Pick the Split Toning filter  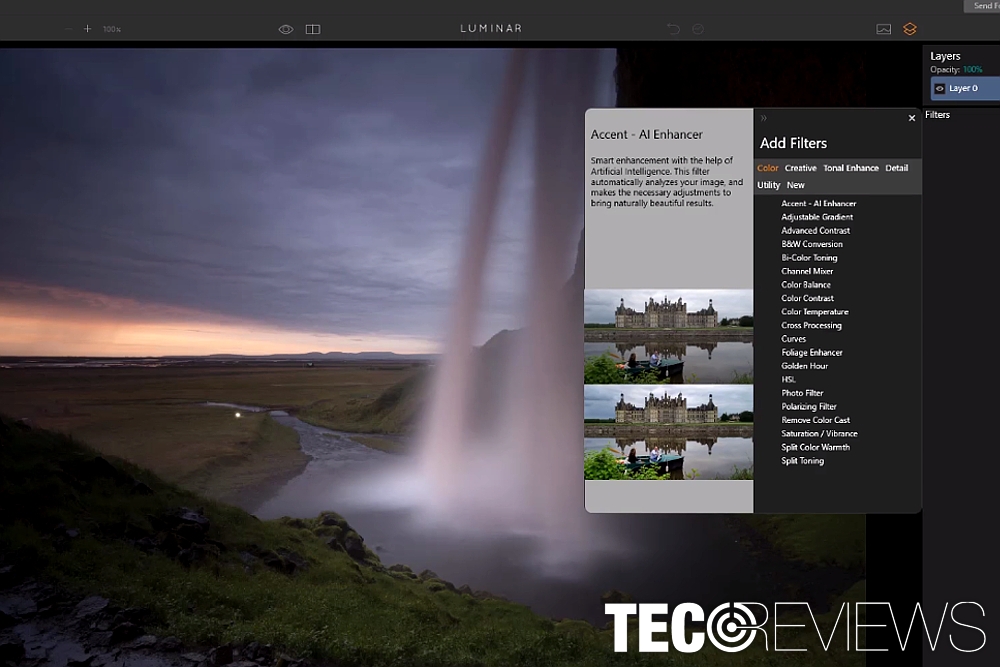click(x=802, y=461)
